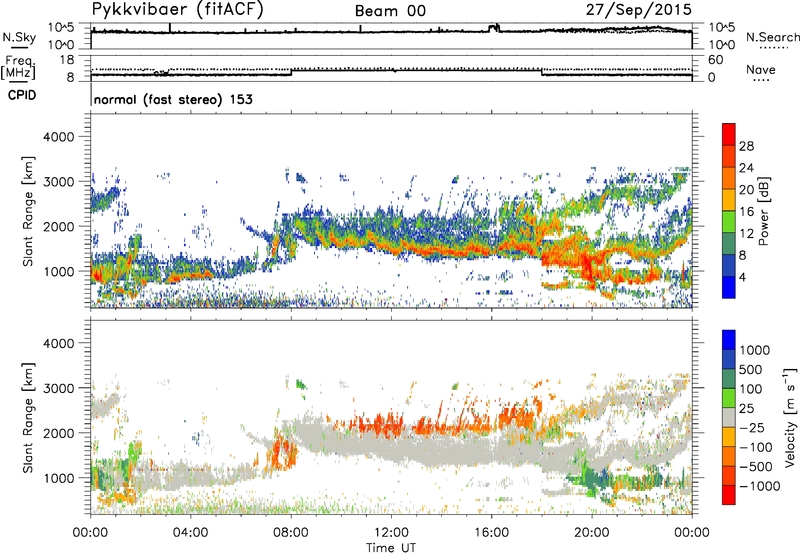Select the 'Freq. [MHz]' axis label
This screenshot has width=800, height=554.
18,67
